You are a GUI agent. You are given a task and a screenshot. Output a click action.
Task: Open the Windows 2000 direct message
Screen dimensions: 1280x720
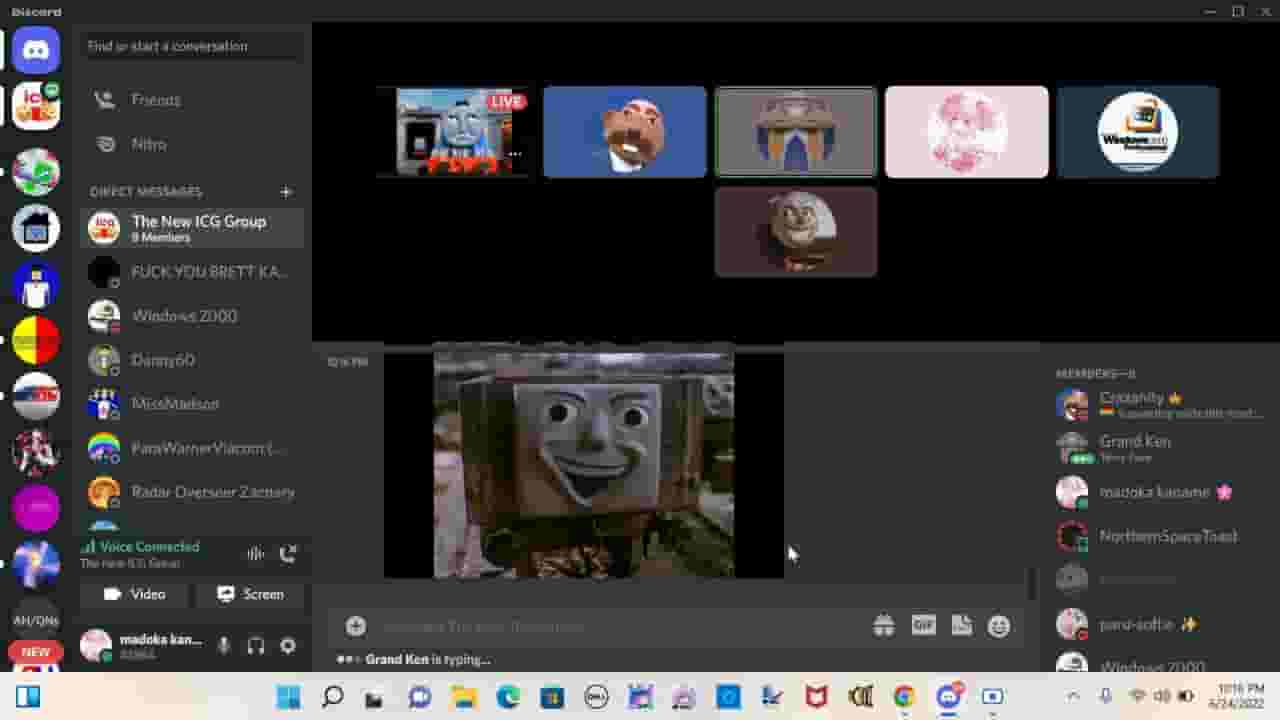(x=191, y=316)
